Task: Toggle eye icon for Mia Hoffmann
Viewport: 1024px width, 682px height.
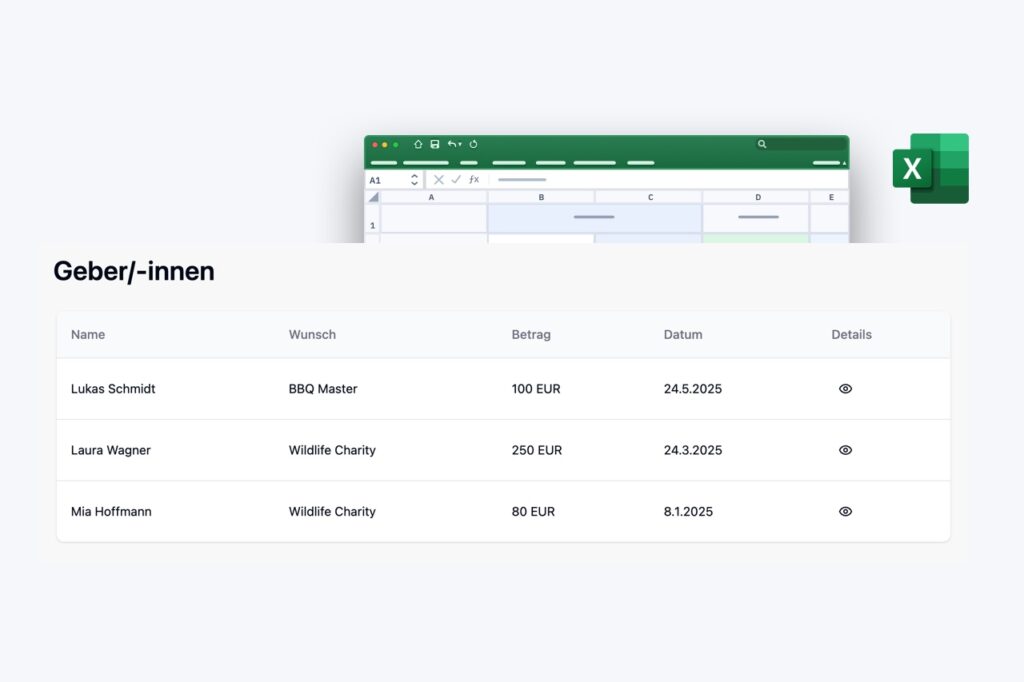Action: tap(845, 511)
